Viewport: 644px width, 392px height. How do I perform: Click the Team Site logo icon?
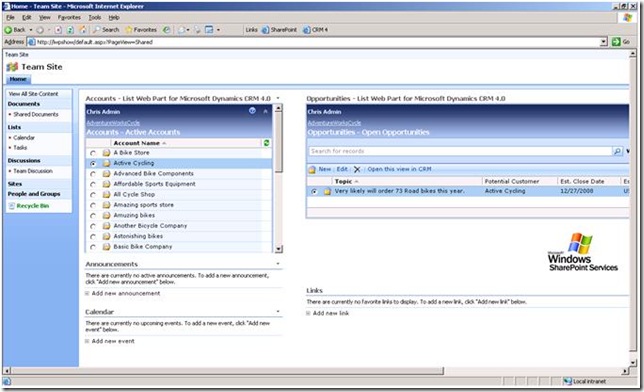pos(12,67)
